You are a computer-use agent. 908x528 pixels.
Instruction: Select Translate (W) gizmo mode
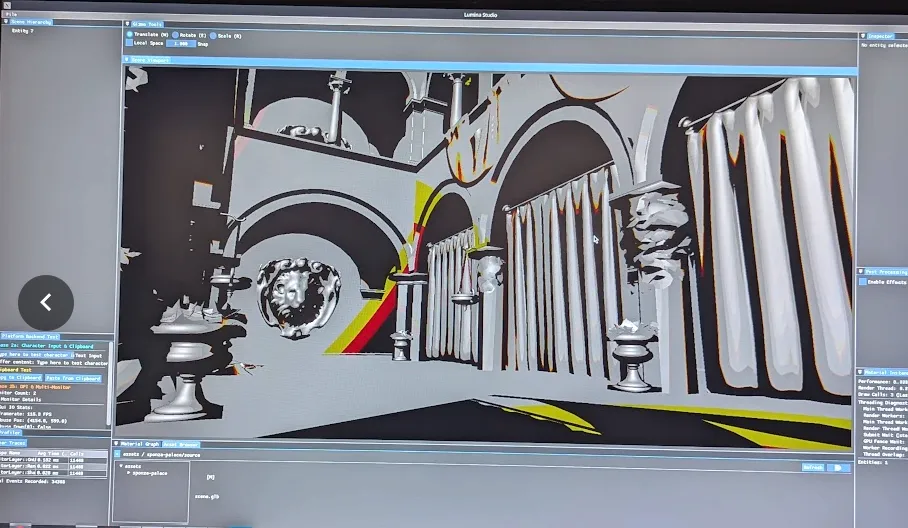130,35
